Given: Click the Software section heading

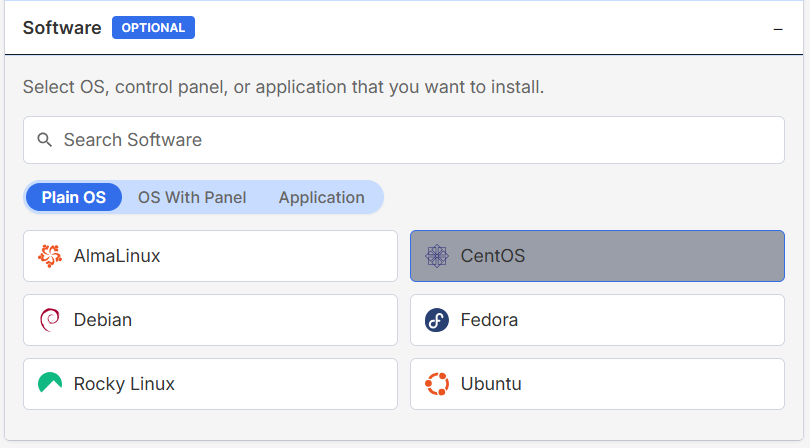Looking at the screenshot, I should 62,27.
